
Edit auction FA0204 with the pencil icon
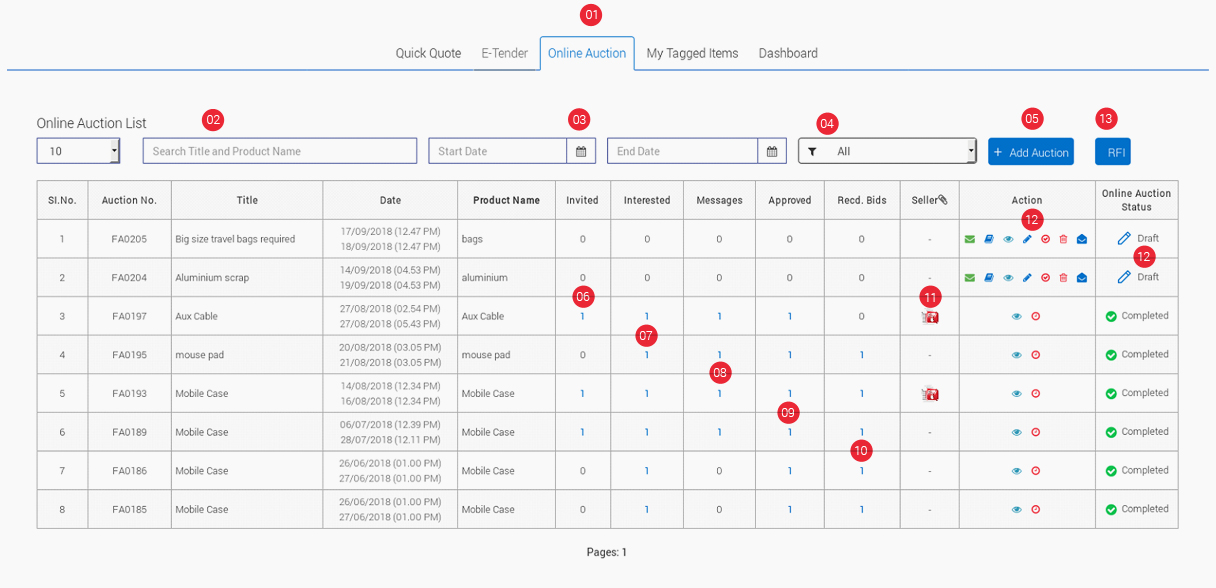coord(1027,278)
